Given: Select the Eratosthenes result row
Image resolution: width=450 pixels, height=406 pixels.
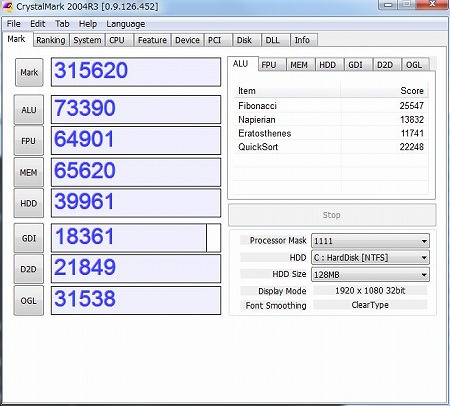Looking at the screenshot, I should tap(331, 133).
